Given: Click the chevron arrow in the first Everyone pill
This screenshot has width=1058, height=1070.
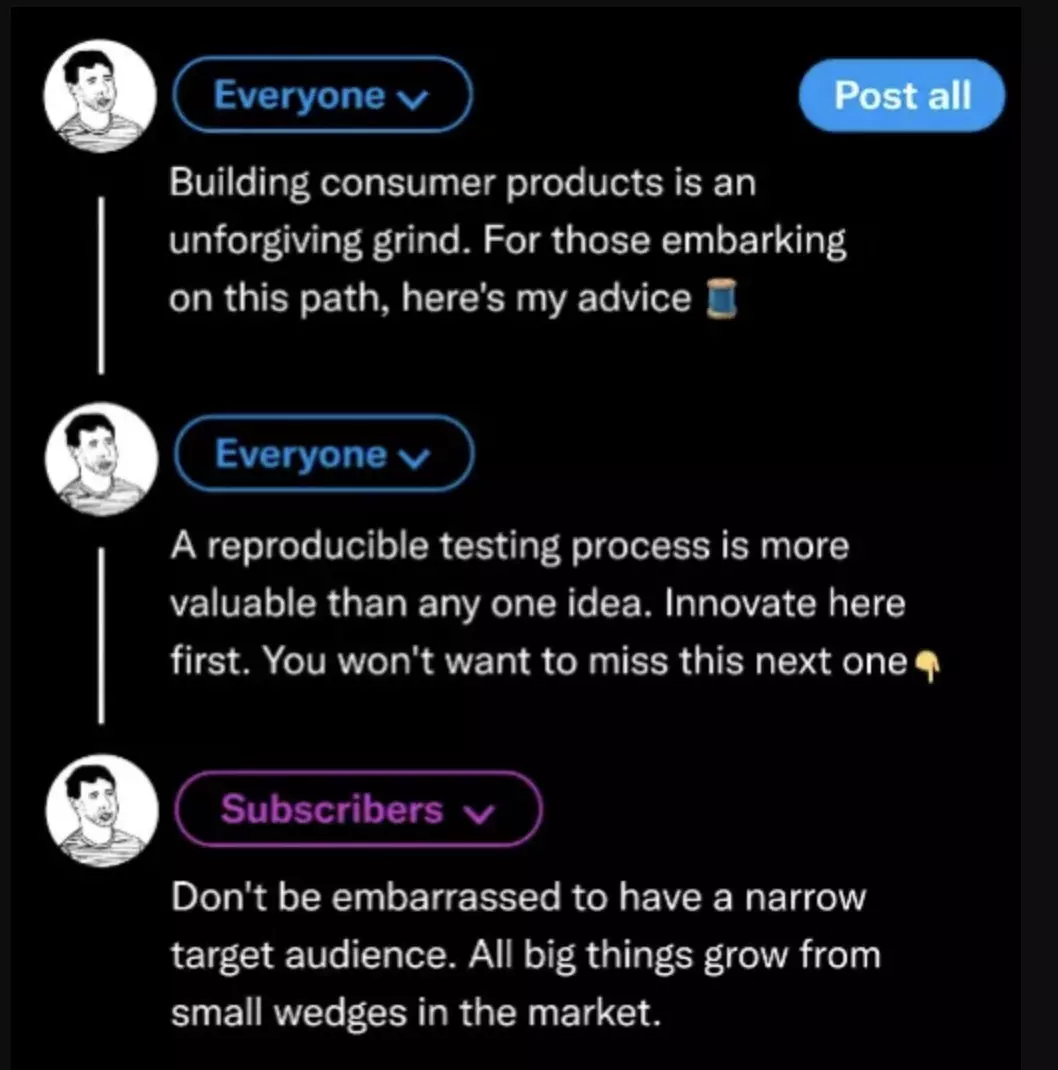Looking at the screenshot, I should coord(409,97).
